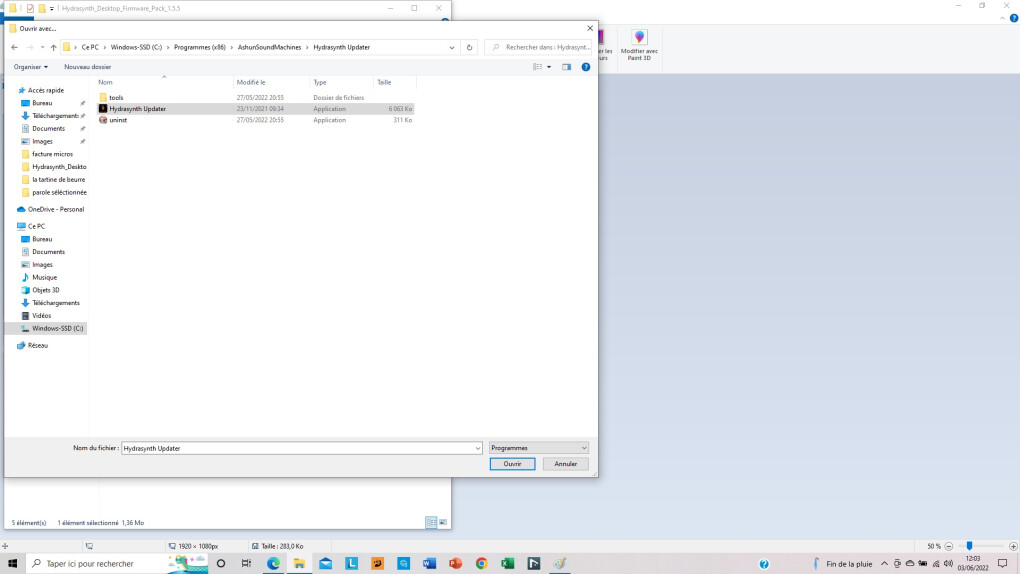Open parole séléctionnée folder
1020x574 pixels.
pos(59,193)
